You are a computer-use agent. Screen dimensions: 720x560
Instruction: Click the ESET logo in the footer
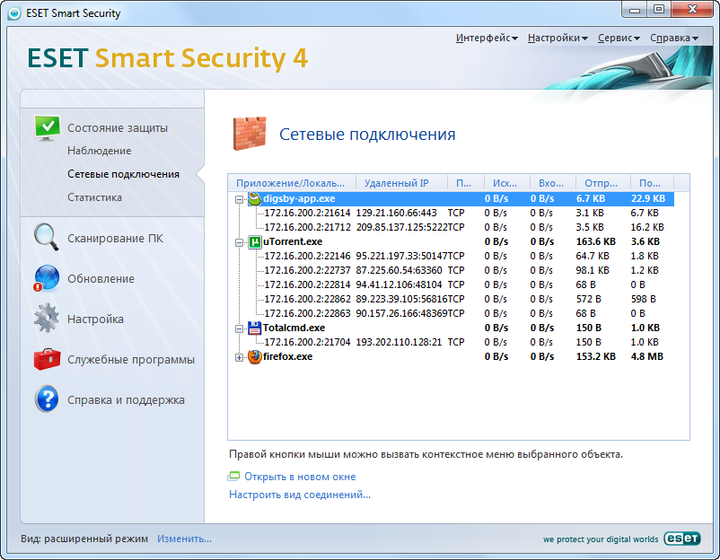pyautogui.click(x=682, y=538)
